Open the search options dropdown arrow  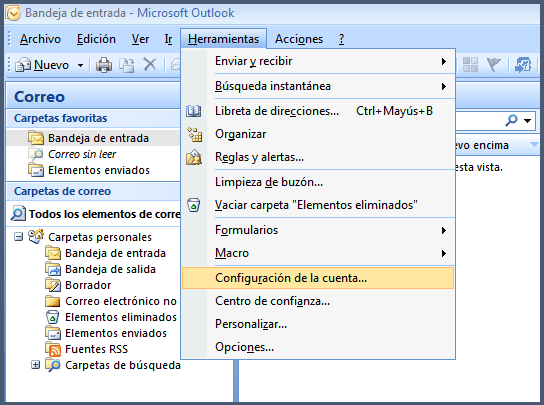point(528,121)
